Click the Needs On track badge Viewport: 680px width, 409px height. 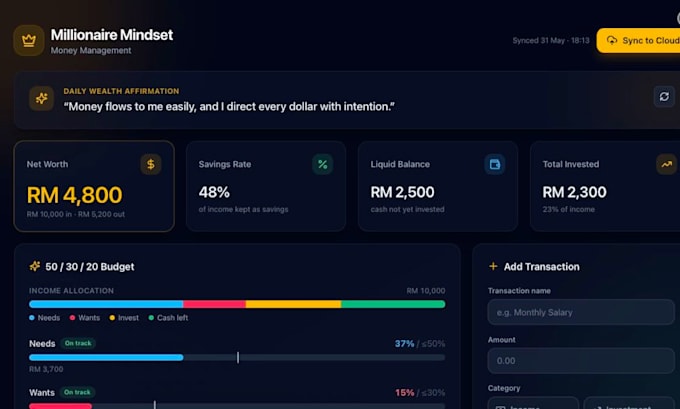coord(78,343)
